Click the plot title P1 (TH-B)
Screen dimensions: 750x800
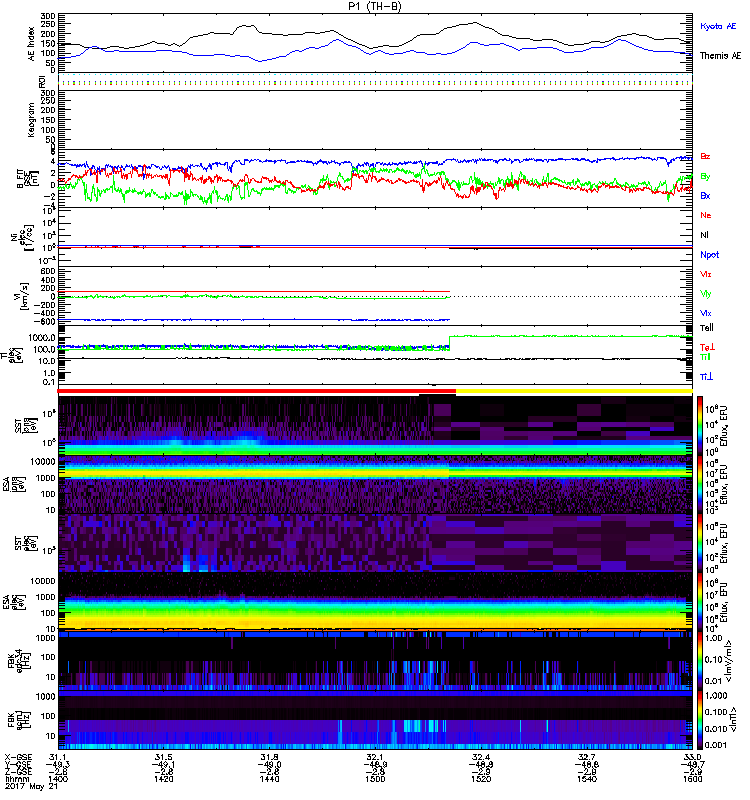[374, 6]
